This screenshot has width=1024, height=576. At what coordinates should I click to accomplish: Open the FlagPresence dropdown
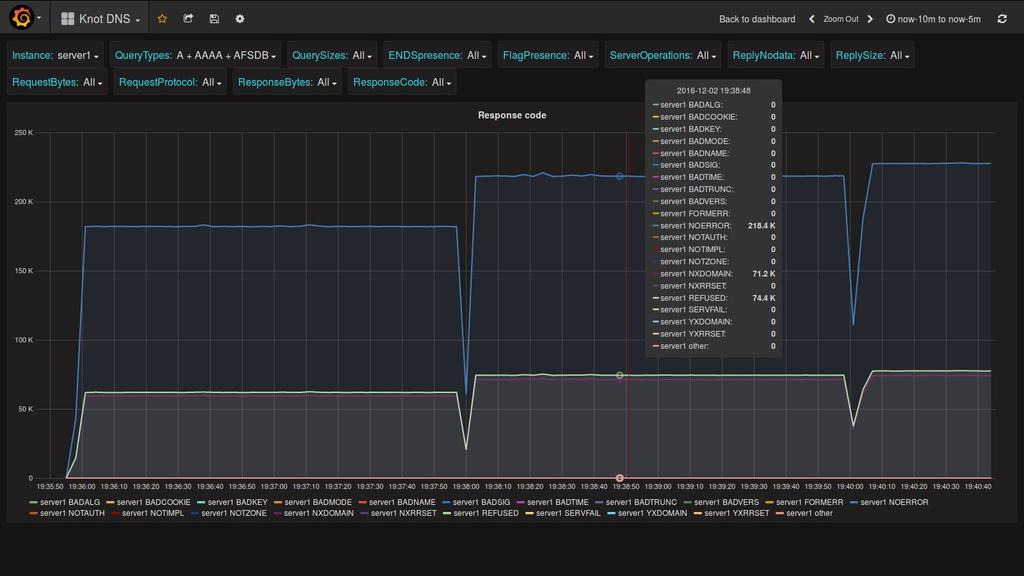(x=583, y=56)
